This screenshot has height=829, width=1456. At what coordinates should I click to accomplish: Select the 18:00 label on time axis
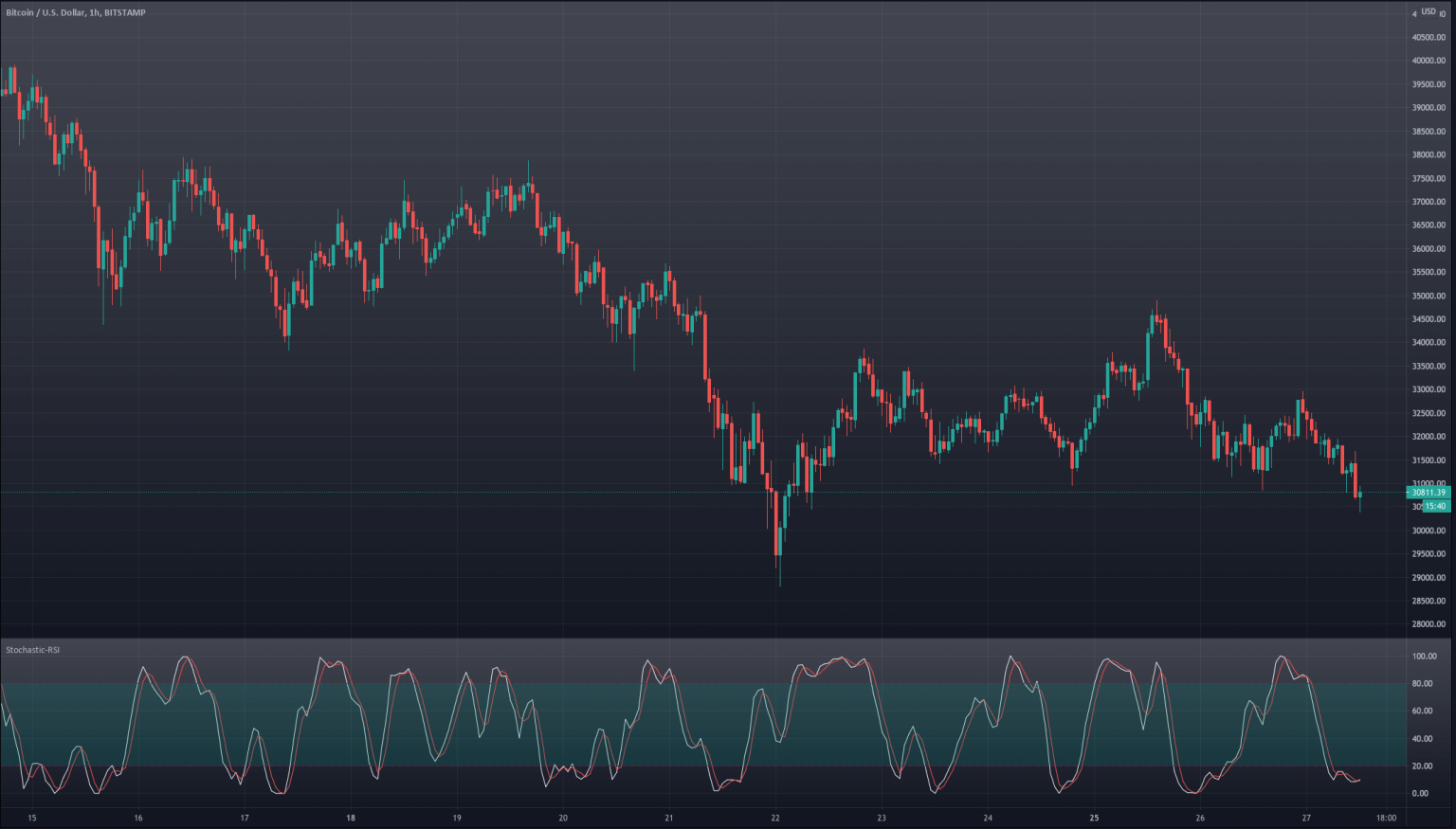tap(1385, 817)
